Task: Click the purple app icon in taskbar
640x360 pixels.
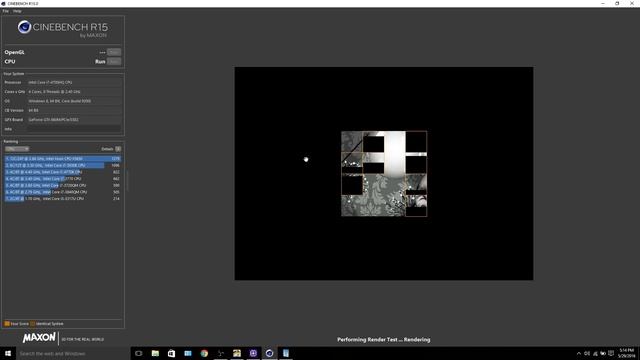Action: [253, 353]
